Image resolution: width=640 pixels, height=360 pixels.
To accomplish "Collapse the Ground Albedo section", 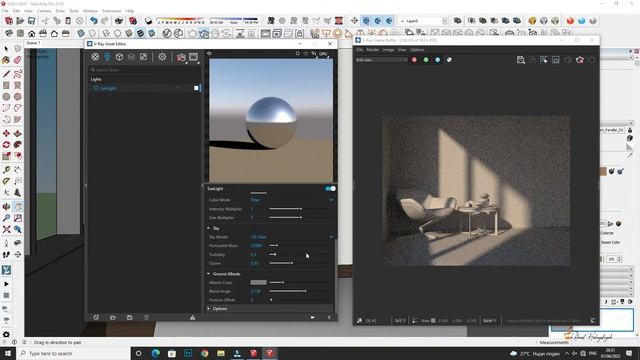I will (x=209, y=274).
